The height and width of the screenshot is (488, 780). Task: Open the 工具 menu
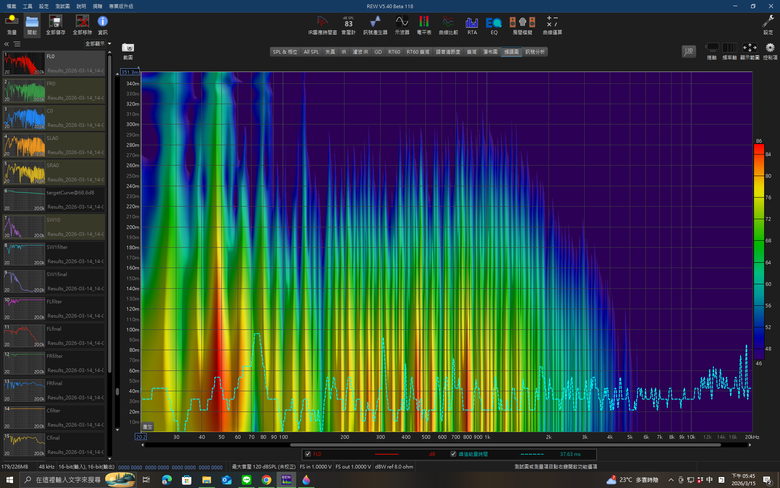click(x=27, y=5)
